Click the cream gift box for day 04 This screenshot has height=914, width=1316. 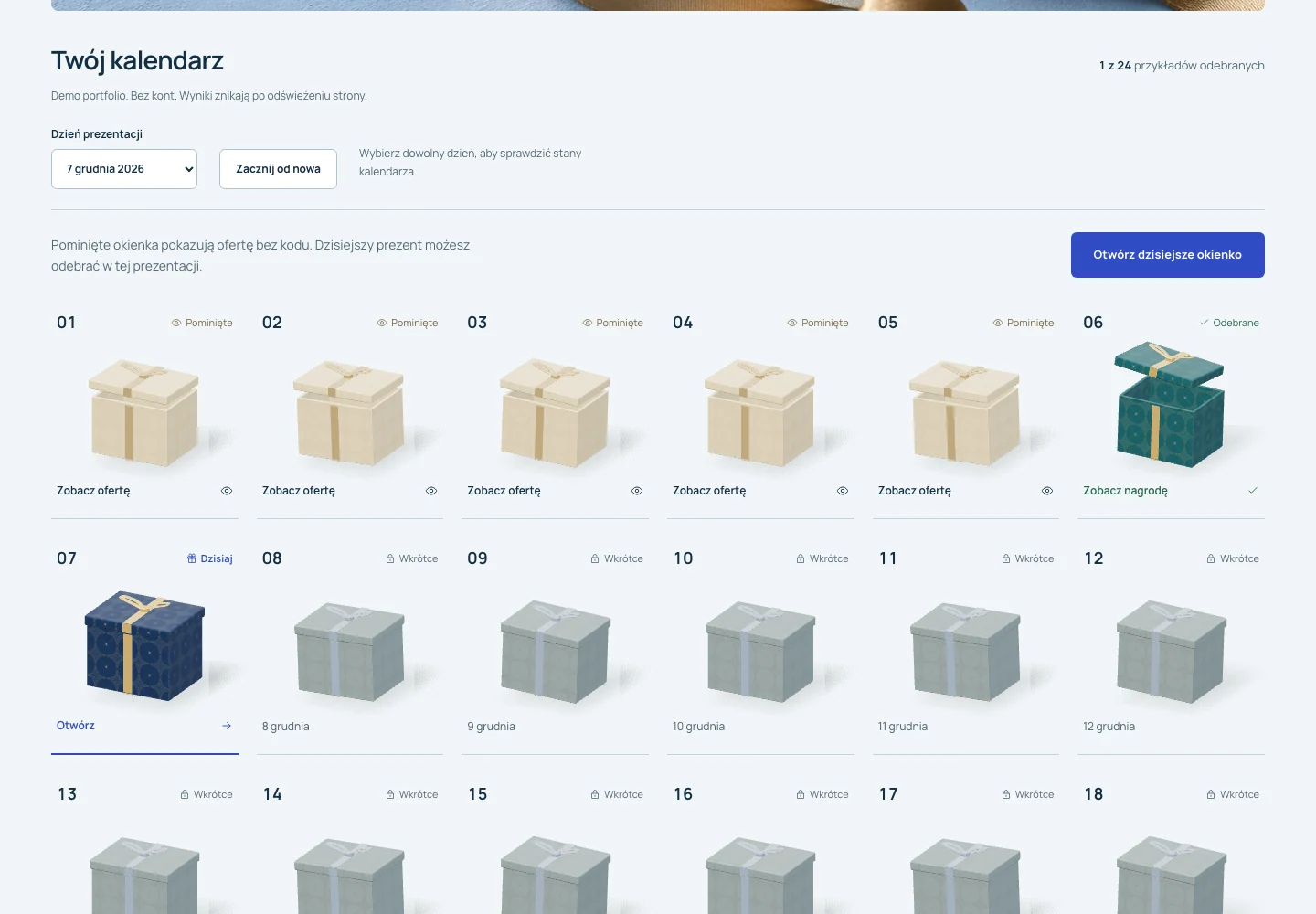point(759,412)
